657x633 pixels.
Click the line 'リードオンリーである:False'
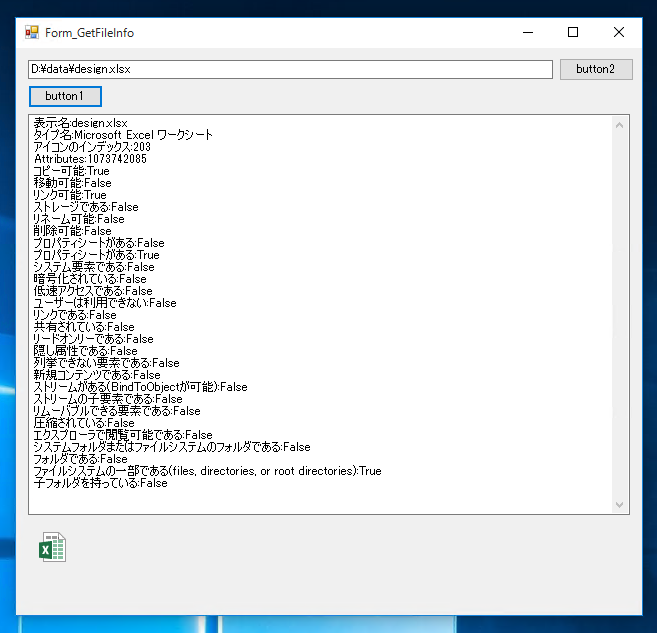click(x=94, y=339)
